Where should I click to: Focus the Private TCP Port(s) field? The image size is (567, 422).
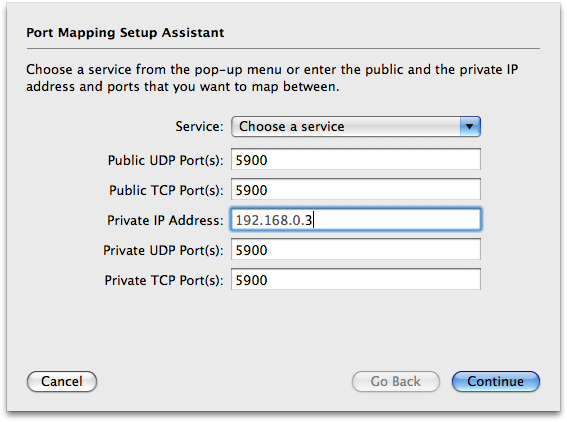(x=356, y=279)
